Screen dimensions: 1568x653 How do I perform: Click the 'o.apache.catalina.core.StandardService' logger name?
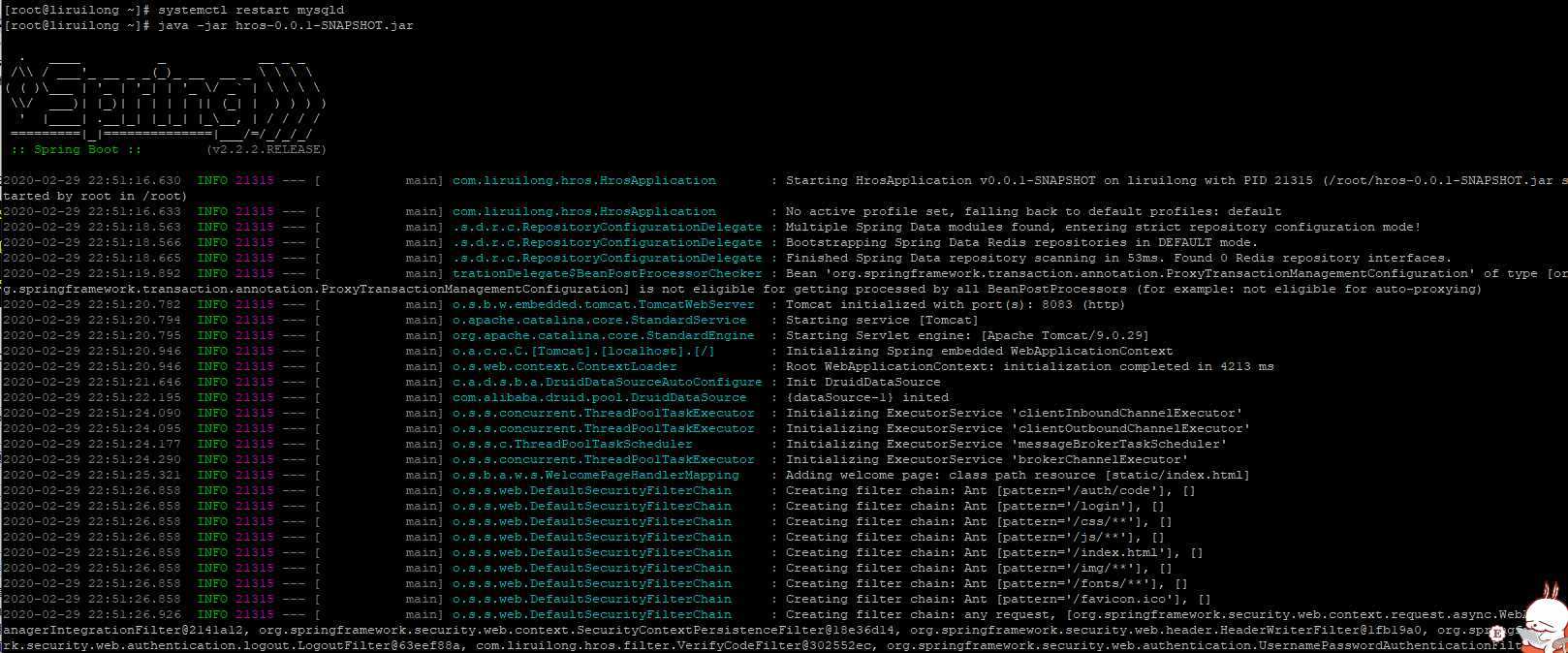pyautogui.click(x=600, y=320)
